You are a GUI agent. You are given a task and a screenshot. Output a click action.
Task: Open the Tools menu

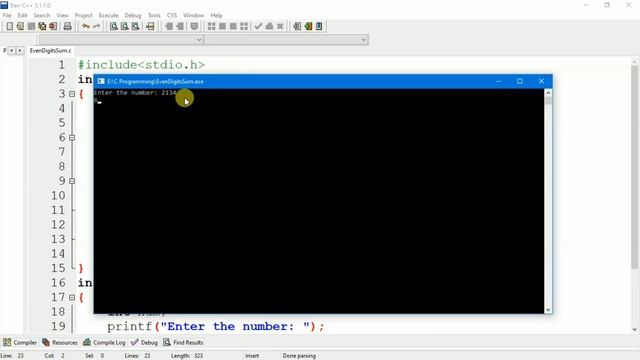pos(154,16)
